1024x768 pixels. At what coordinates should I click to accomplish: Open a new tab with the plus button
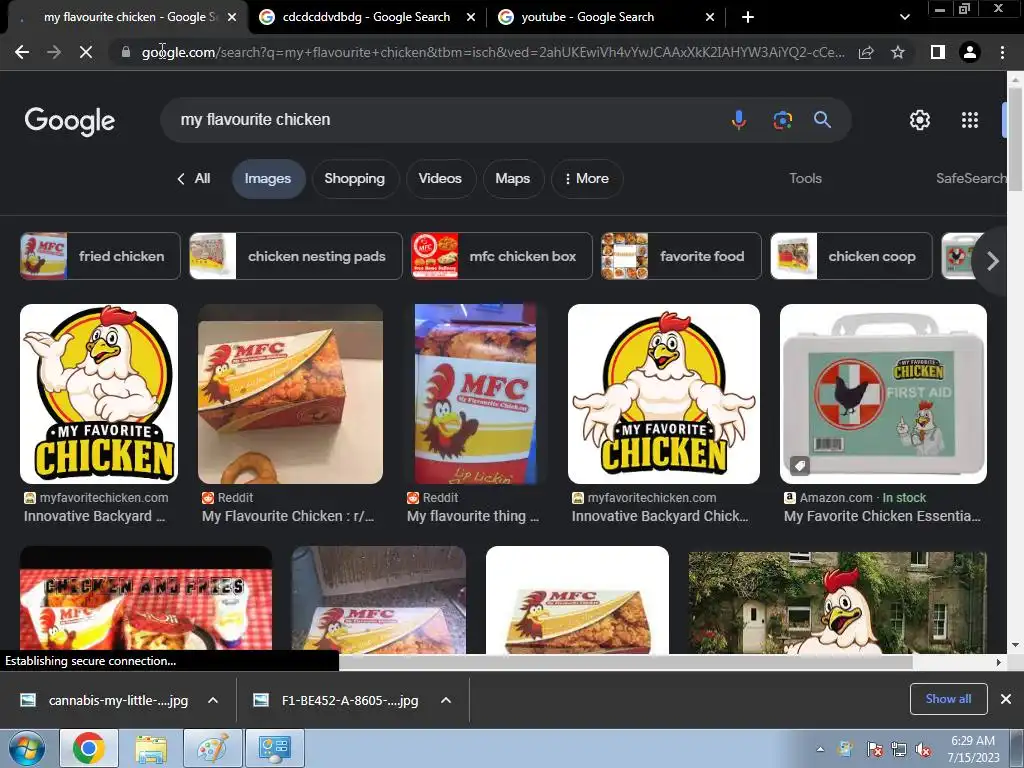[748, 17]
